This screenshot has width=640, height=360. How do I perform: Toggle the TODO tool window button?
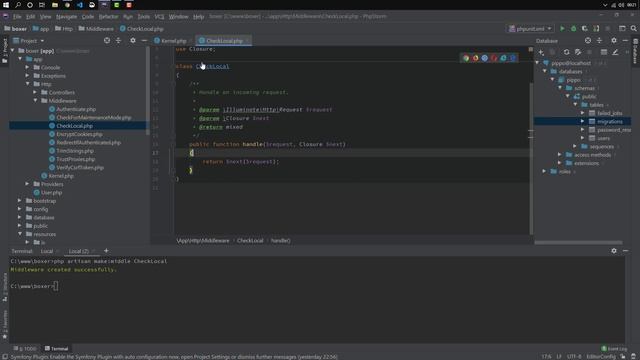(x=25, y=348)
